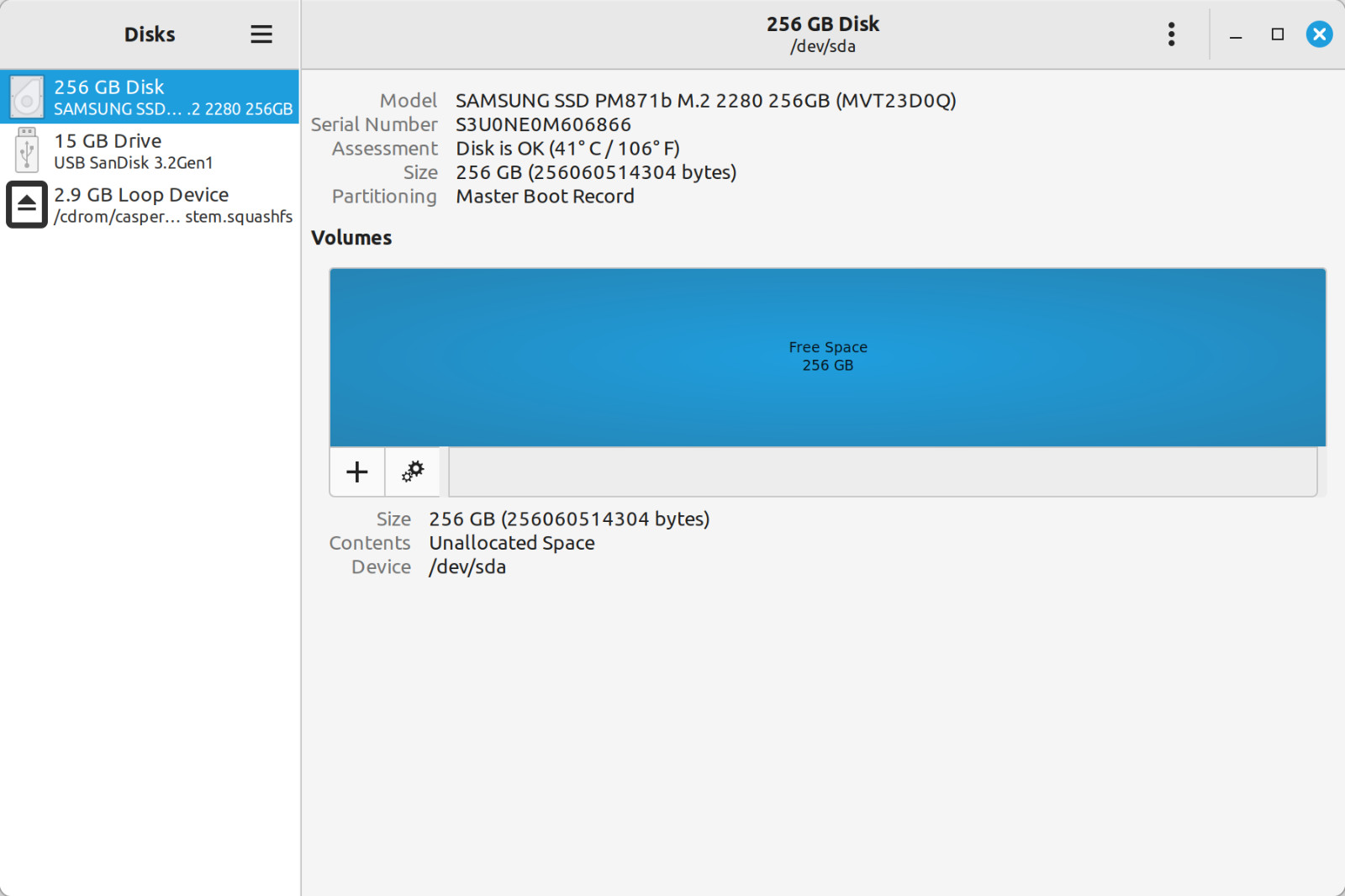
Task: Click the Disks title in sidebar header
Action: pyautogui.click(x=150, y=34)
